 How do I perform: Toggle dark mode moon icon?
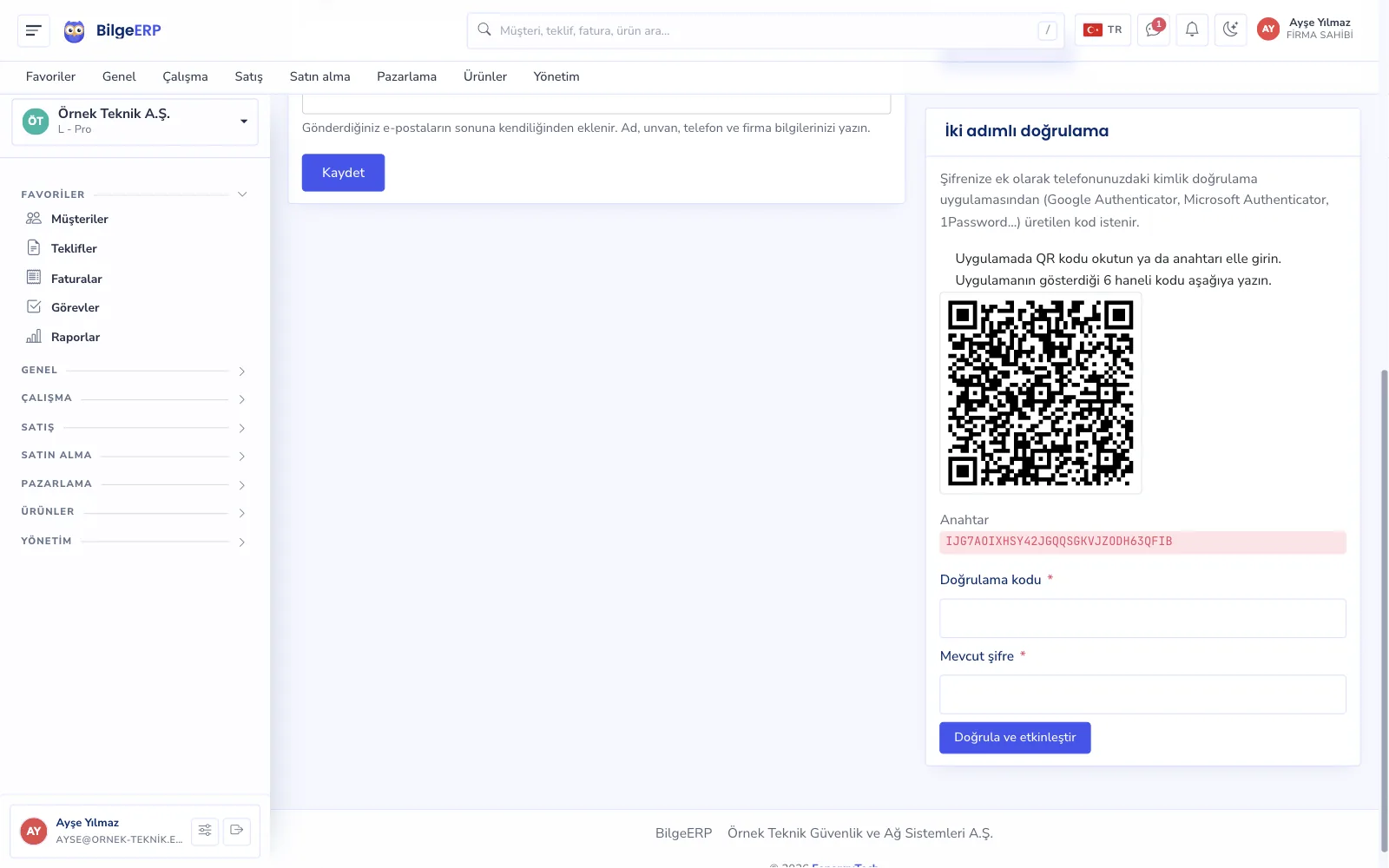[x=1230, y=30]
